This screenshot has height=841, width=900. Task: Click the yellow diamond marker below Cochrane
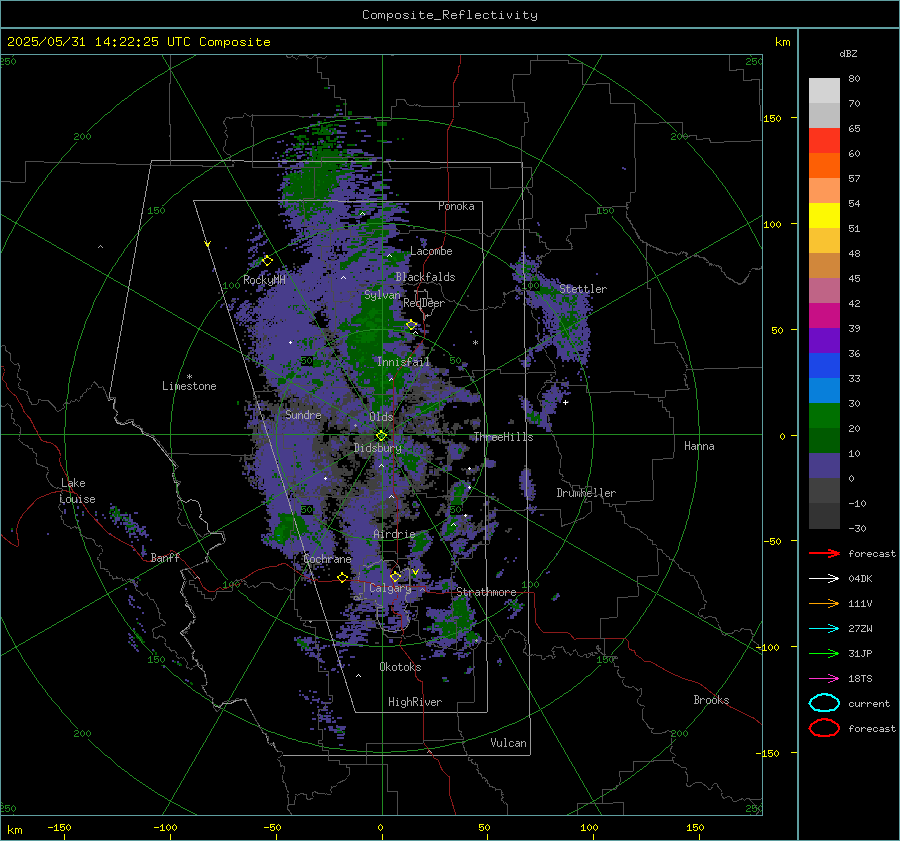tap(342, 577)
